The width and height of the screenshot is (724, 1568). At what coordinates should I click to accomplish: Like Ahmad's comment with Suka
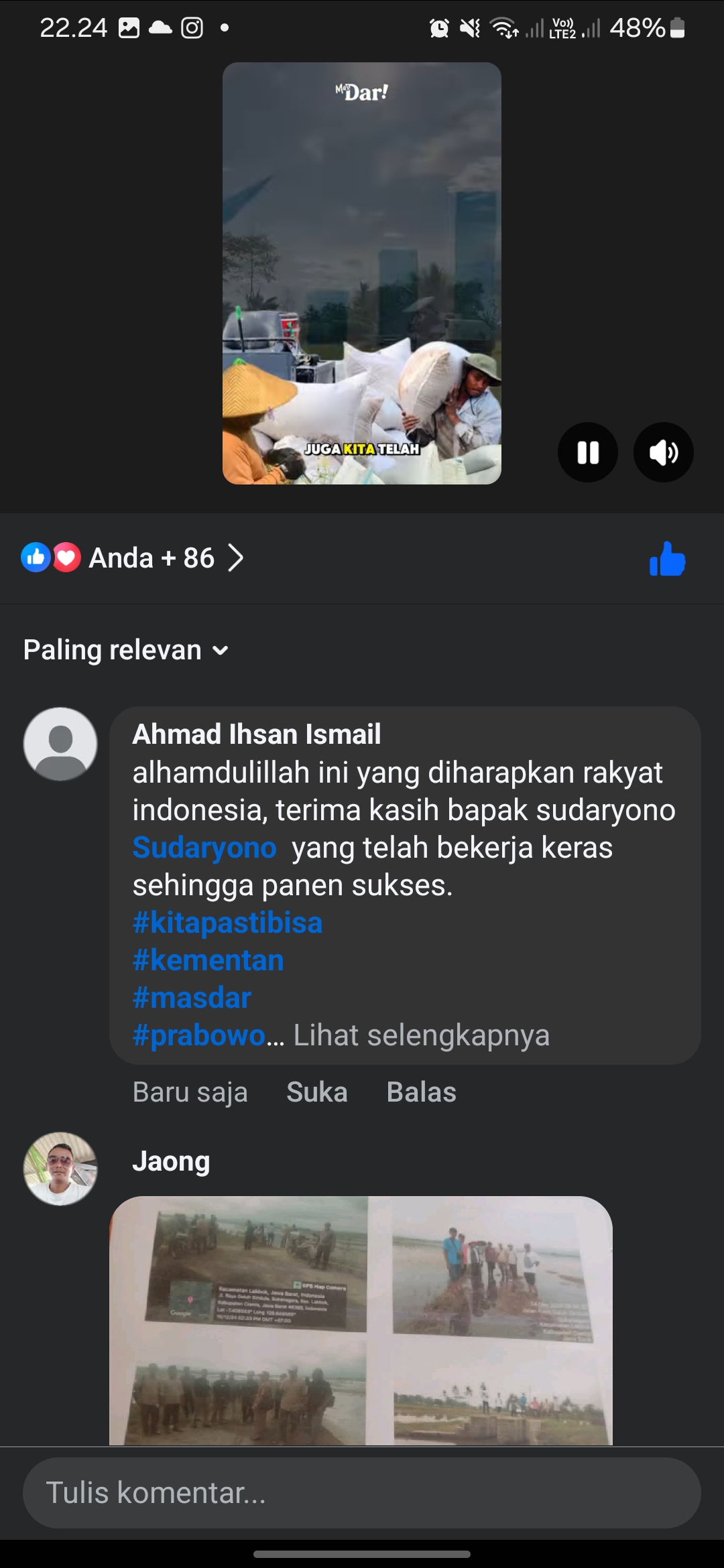[317, 1092]
